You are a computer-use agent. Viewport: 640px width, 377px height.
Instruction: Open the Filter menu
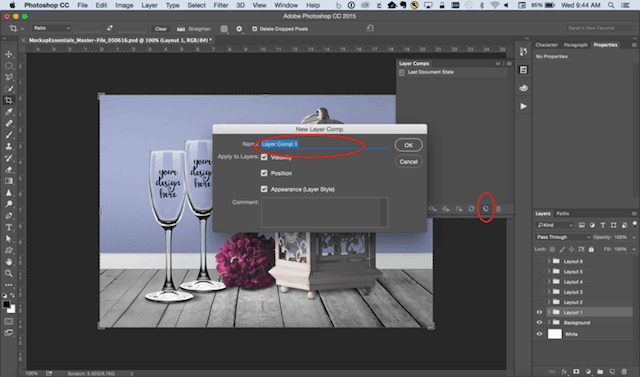(x=221, y=5)
